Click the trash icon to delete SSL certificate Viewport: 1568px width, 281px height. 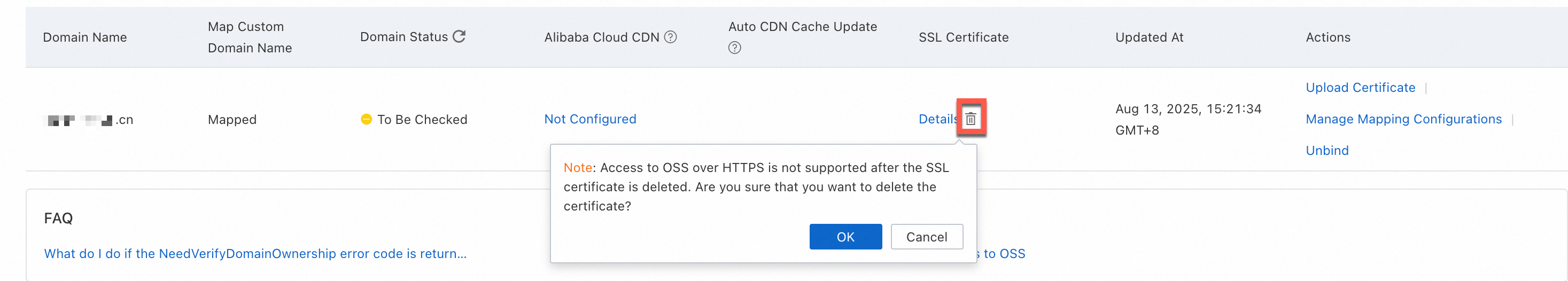(971, 119)
